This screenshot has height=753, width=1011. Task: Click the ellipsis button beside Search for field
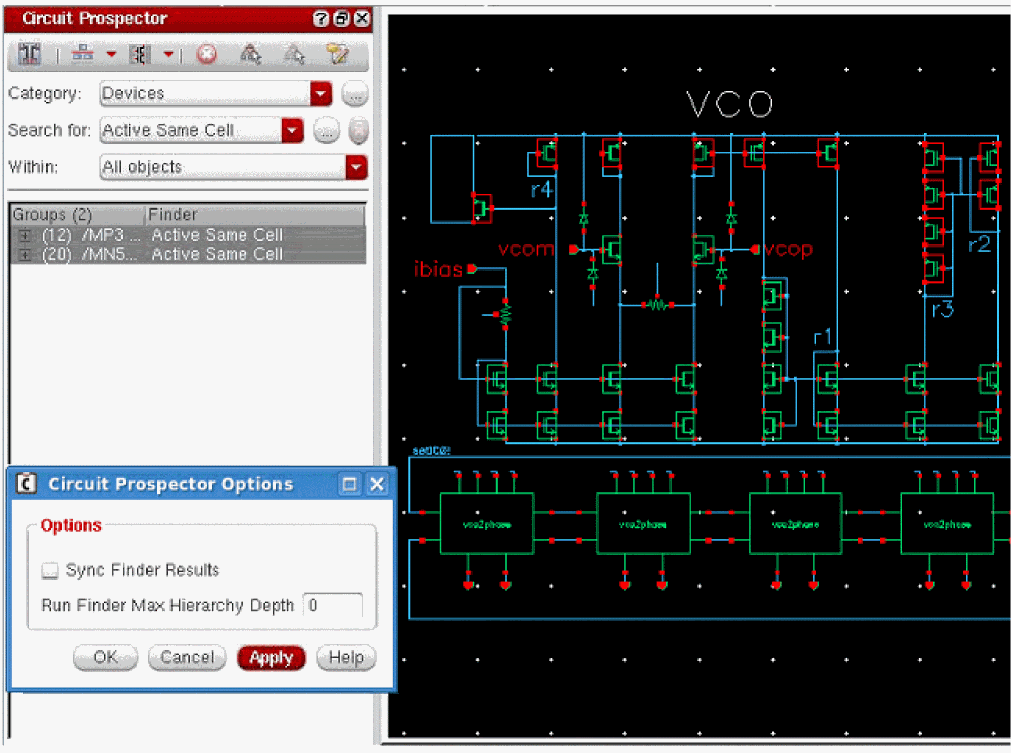[326, 131]
